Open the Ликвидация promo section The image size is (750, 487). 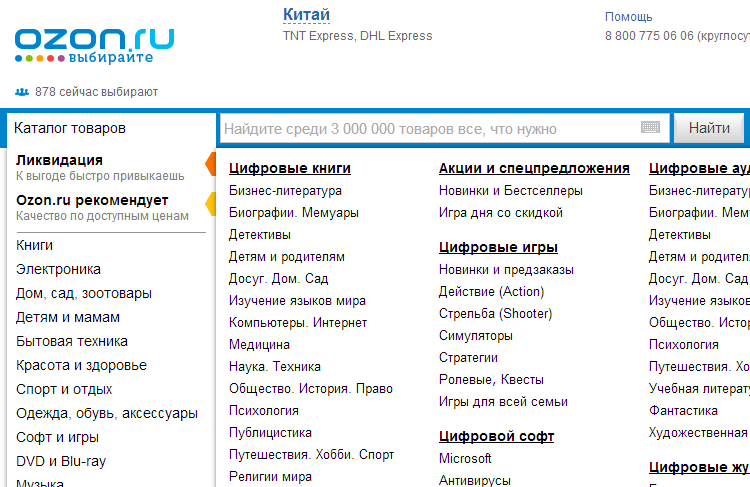59,160
